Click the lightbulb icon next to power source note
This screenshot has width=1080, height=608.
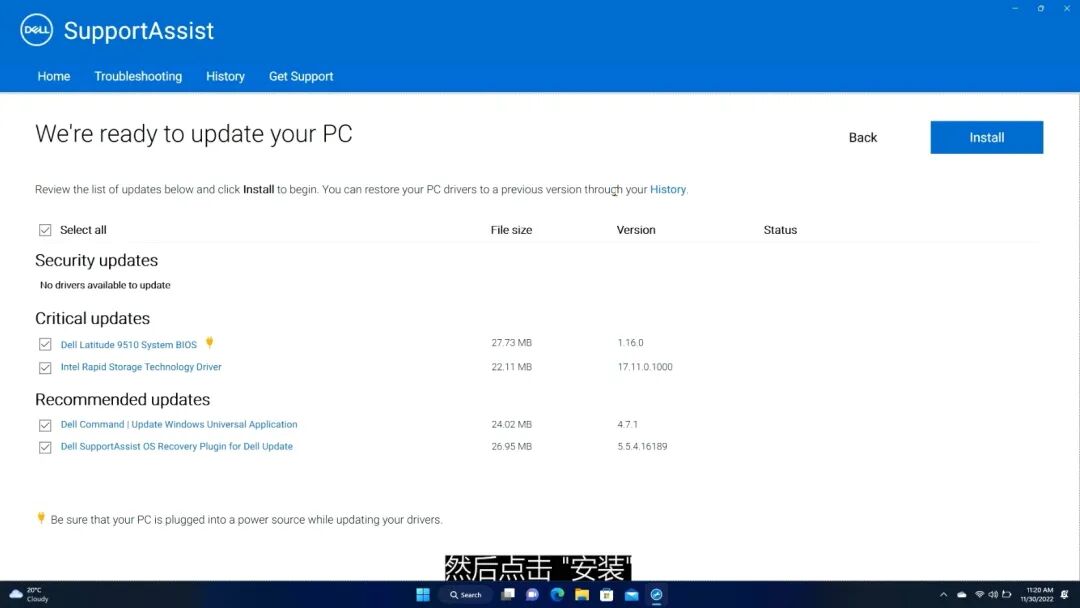pyautogui.click(x=41, y=518)
